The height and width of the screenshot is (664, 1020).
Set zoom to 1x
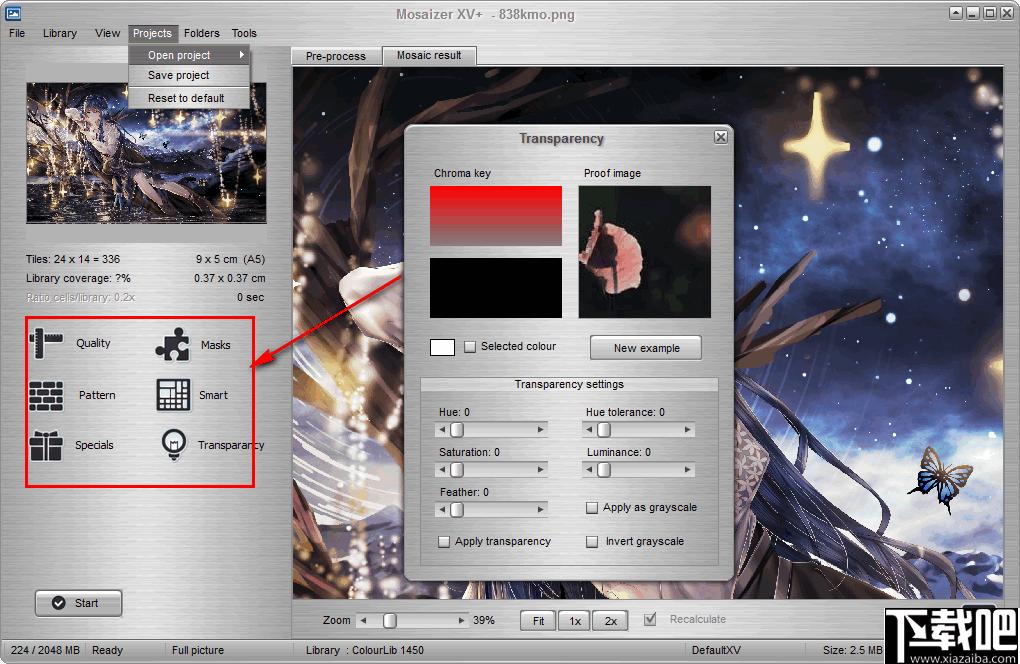point(575,621)
